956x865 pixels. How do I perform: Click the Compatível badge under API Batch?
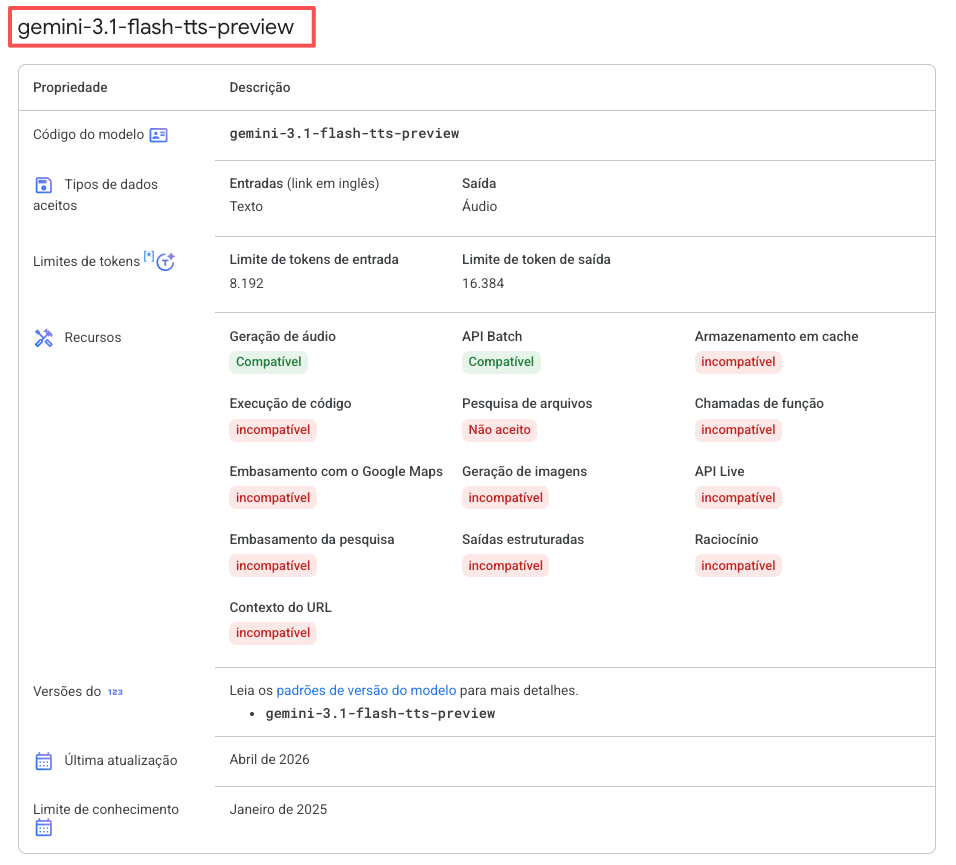tap(501, 362)
